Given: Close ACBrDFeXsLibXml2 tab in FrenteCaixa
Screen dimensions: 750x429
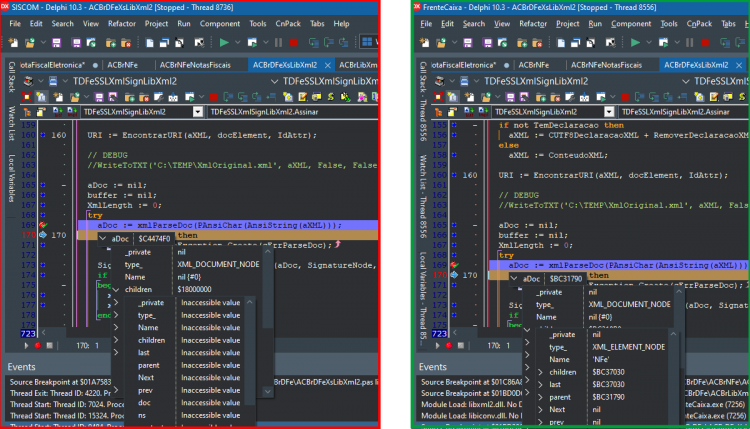Looking at the screenshot, I should pyautogui.click(x=739, y=65).
